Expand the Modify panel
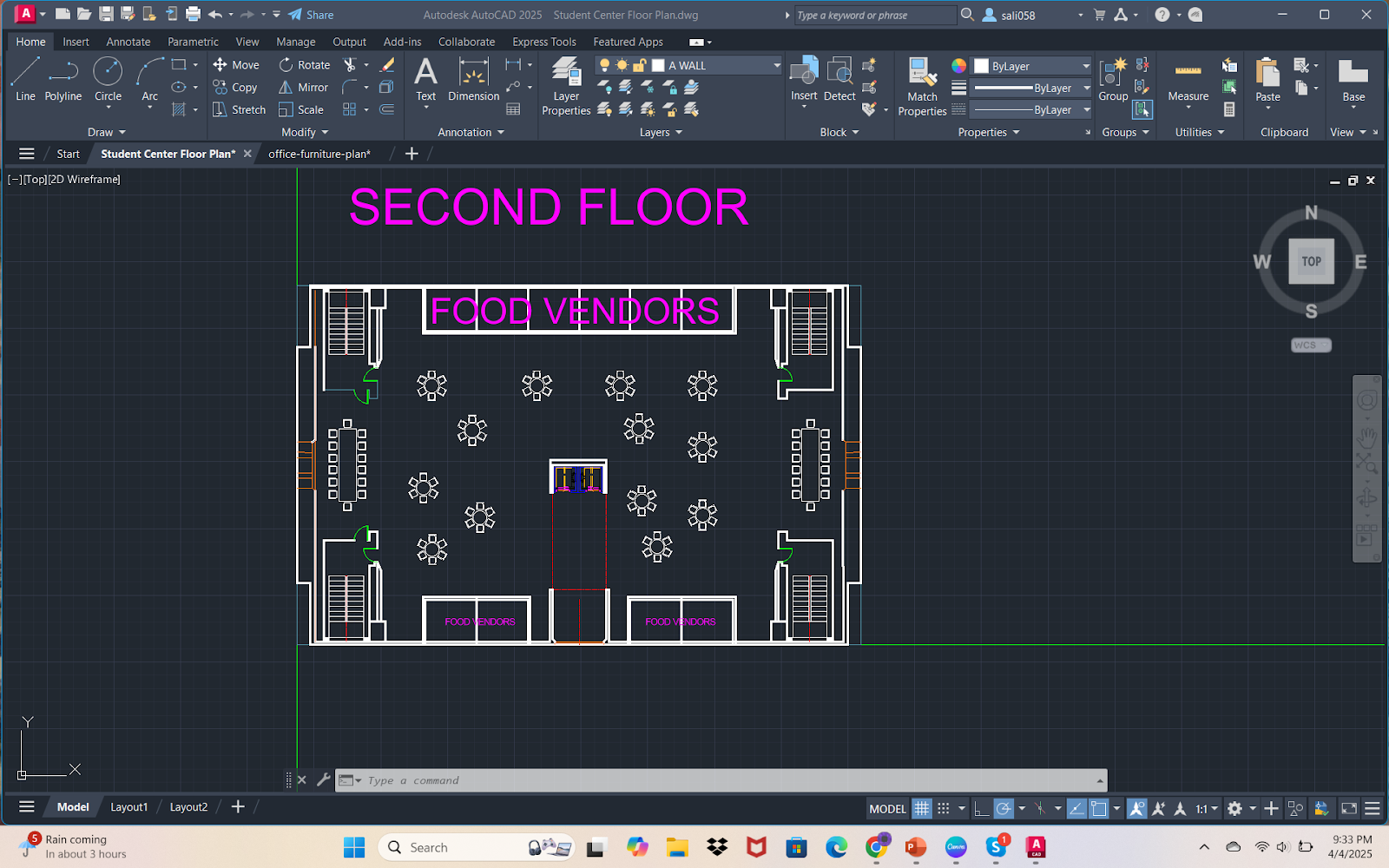This screenshot has height=868, width=1389. 305,133
